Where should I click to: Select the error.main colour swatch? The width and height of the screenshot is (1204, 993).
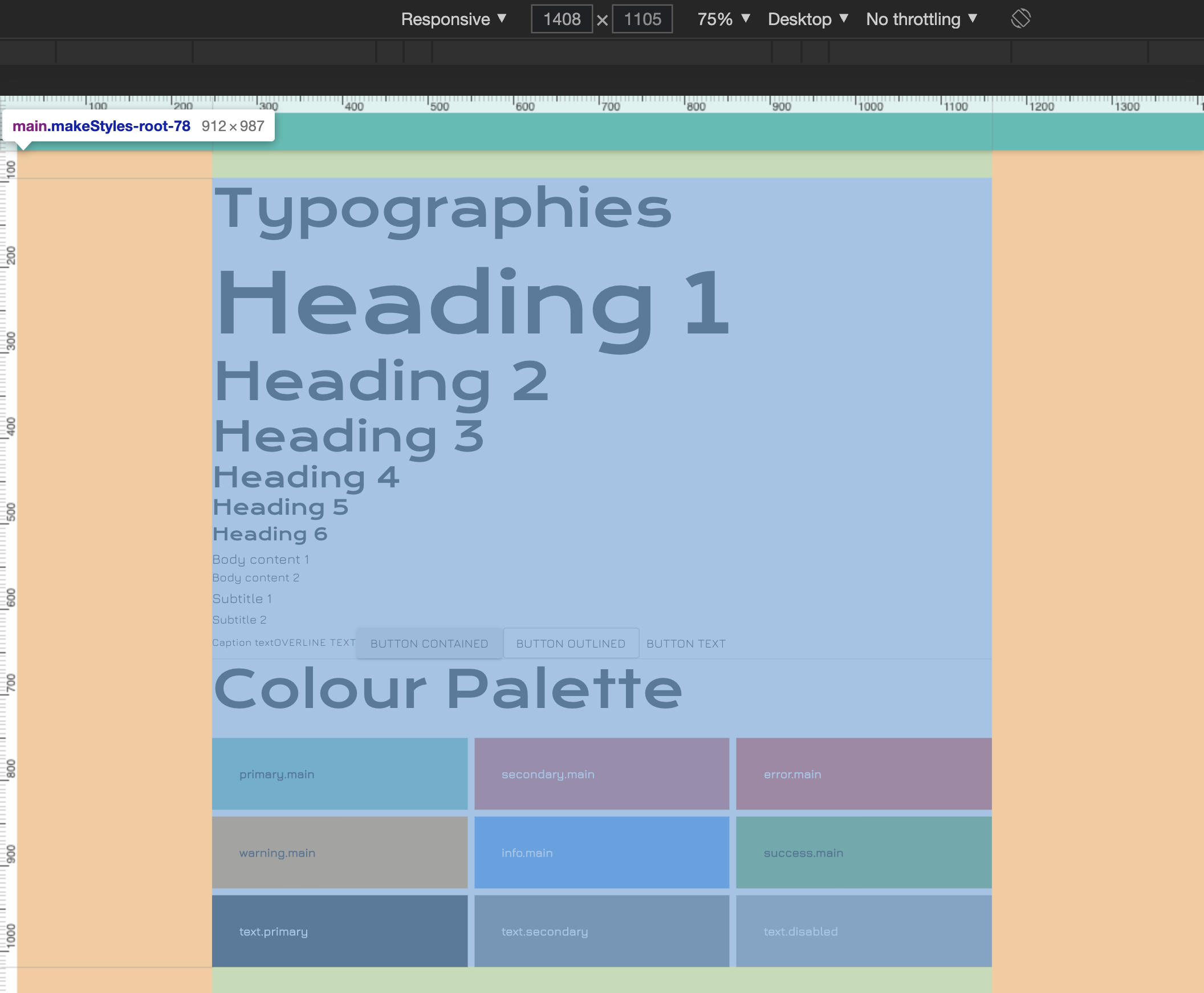[864, 774]
